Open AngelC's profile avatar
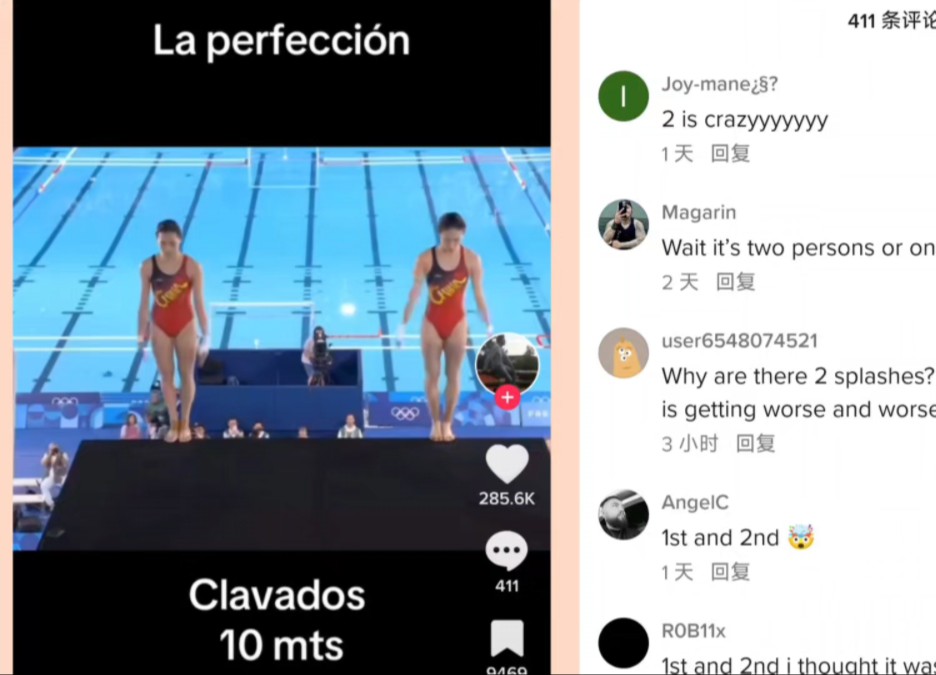Image resolution: width=936 pixels, height=675 pixels. point(623,514)
